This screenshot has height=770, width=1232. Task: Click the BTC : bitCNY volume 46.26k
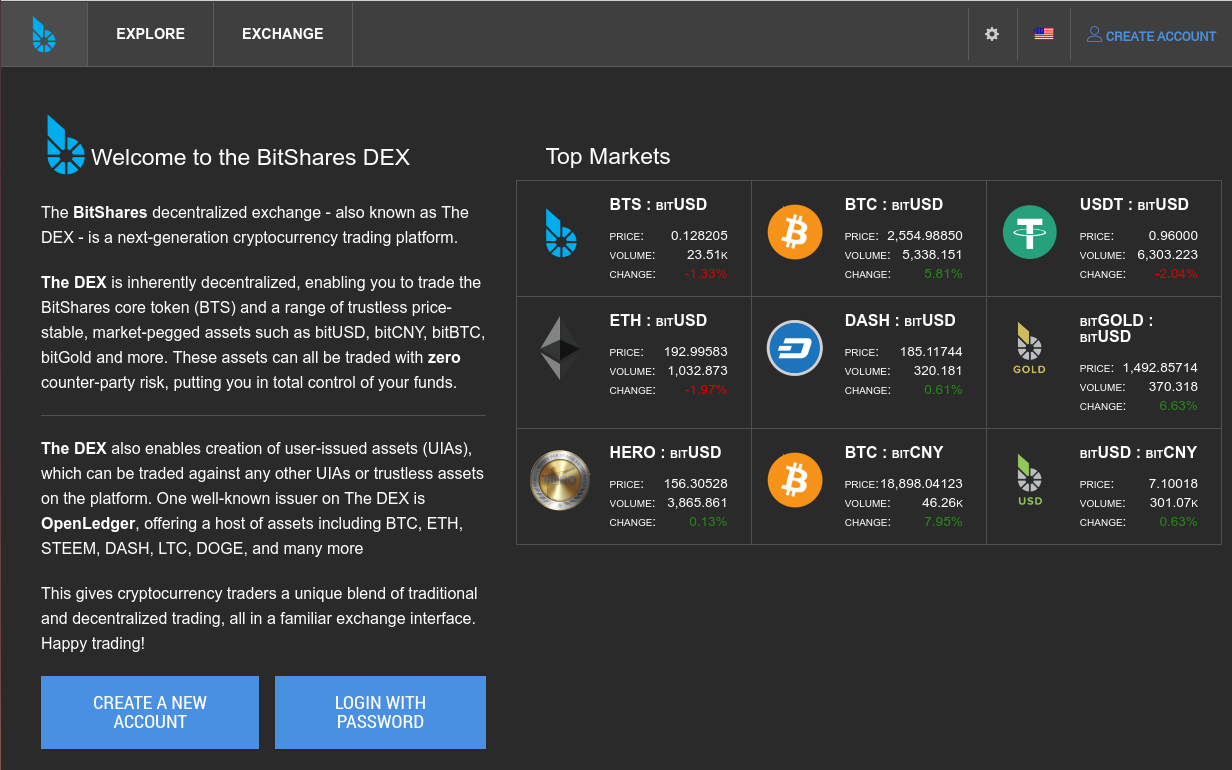click(x=942, y=503)
